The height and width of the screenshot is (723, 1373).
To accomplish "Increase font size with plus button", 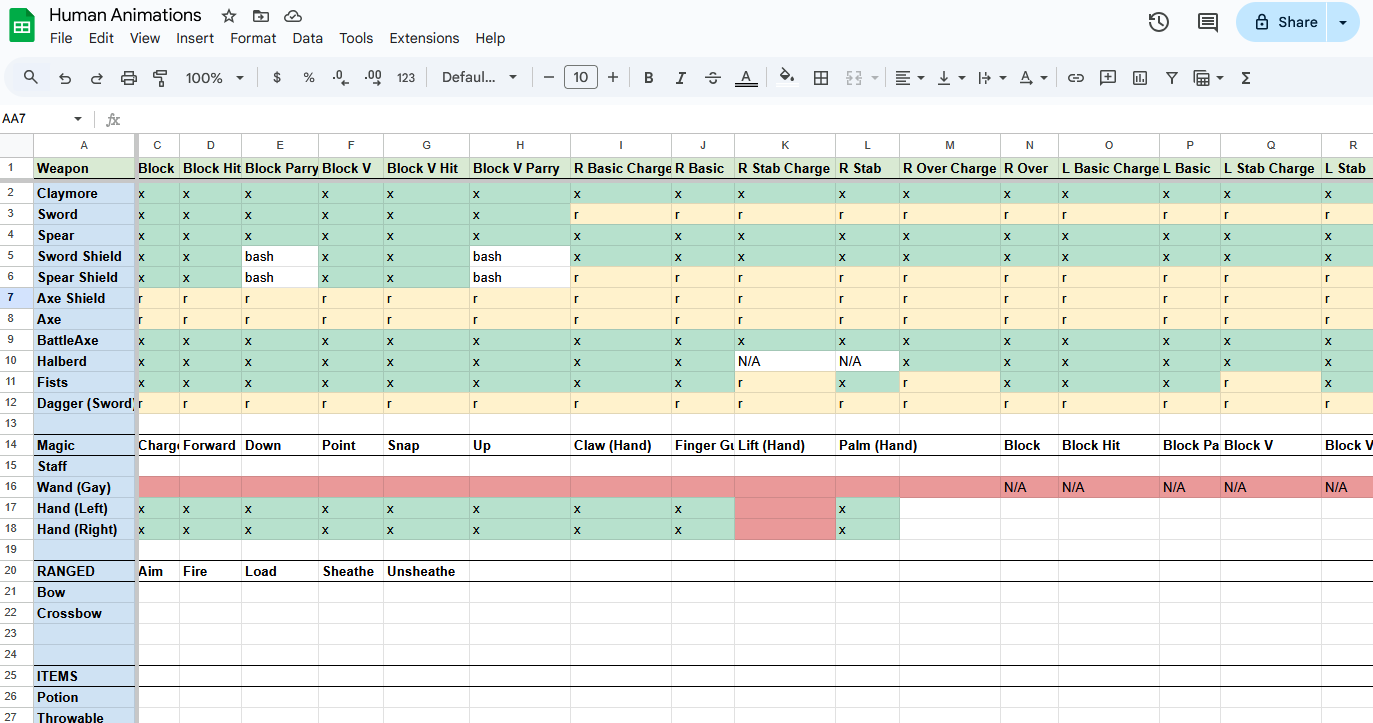I will click(x=613, y=77).
